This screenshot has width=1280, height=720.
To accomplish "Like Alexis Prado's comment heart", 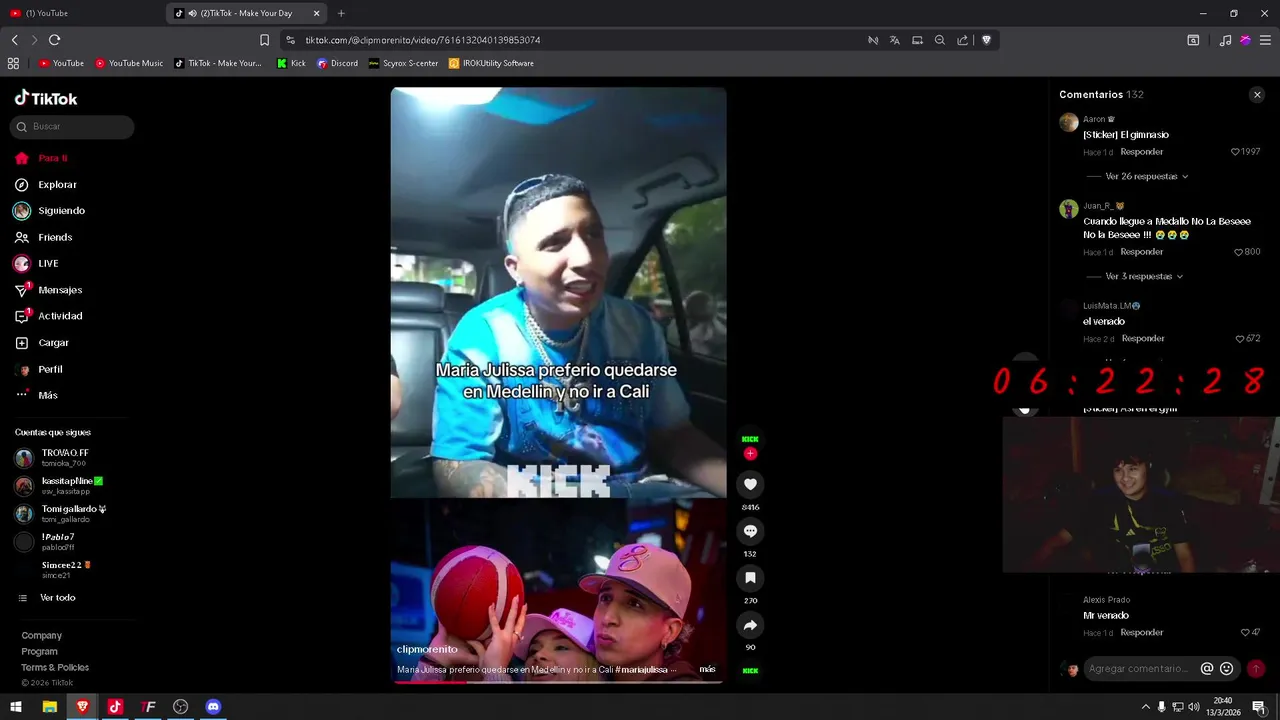I will click(x=1245, y=633).
